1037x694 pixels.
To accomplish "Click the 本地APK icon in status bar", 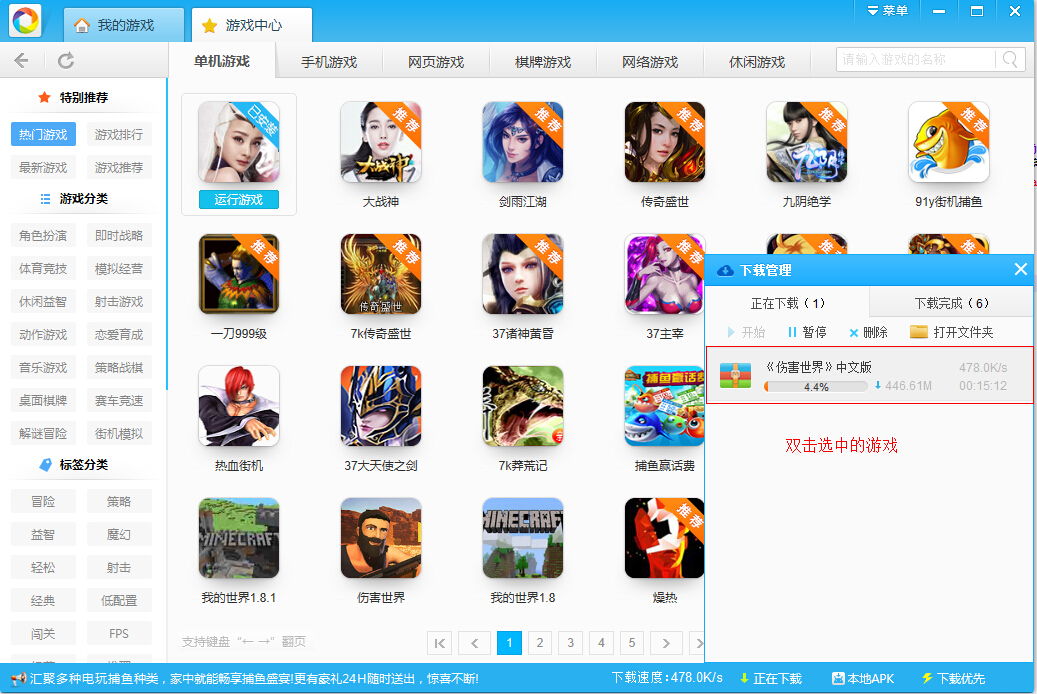I will point(836,678).
